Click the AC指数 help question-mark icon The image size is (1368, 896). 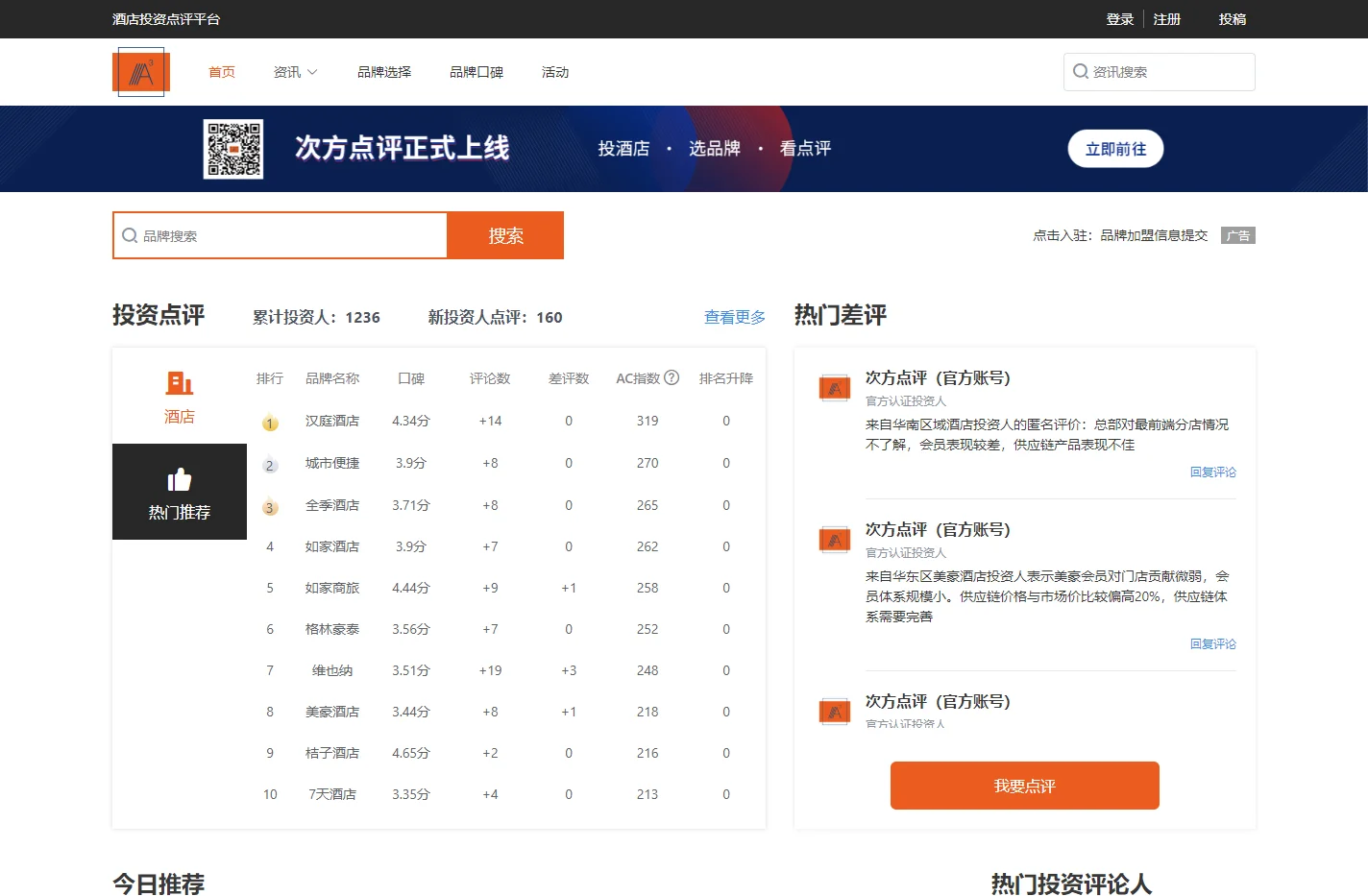(x=672, y=377)
